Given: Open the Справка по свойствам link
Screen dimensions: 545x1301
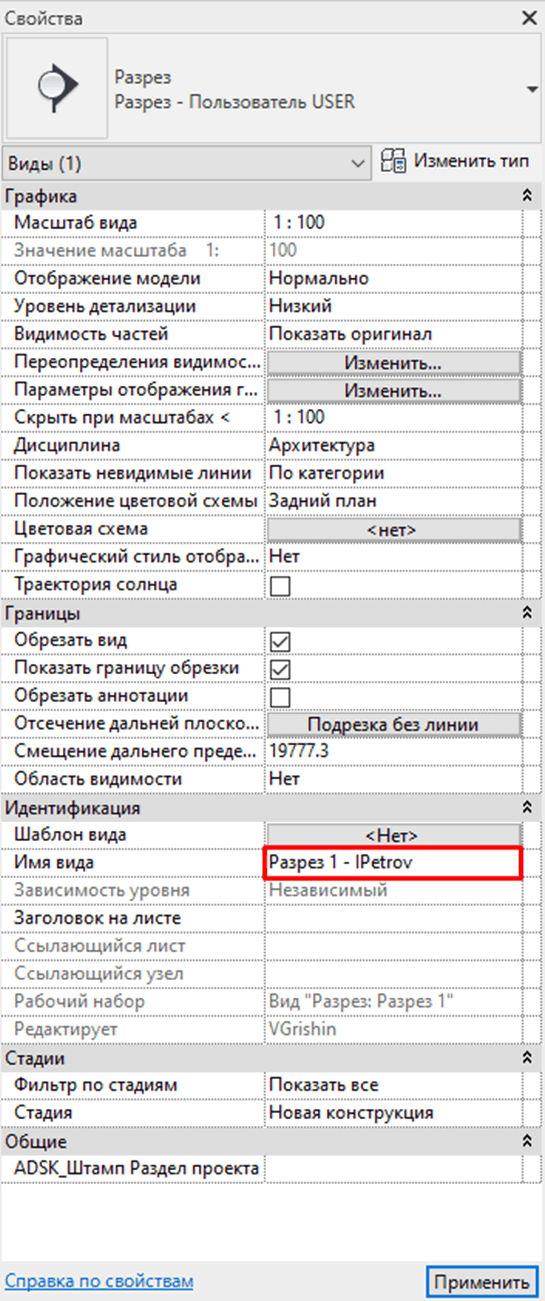Looking at the screenshot, I should (x=99, y=1281).
